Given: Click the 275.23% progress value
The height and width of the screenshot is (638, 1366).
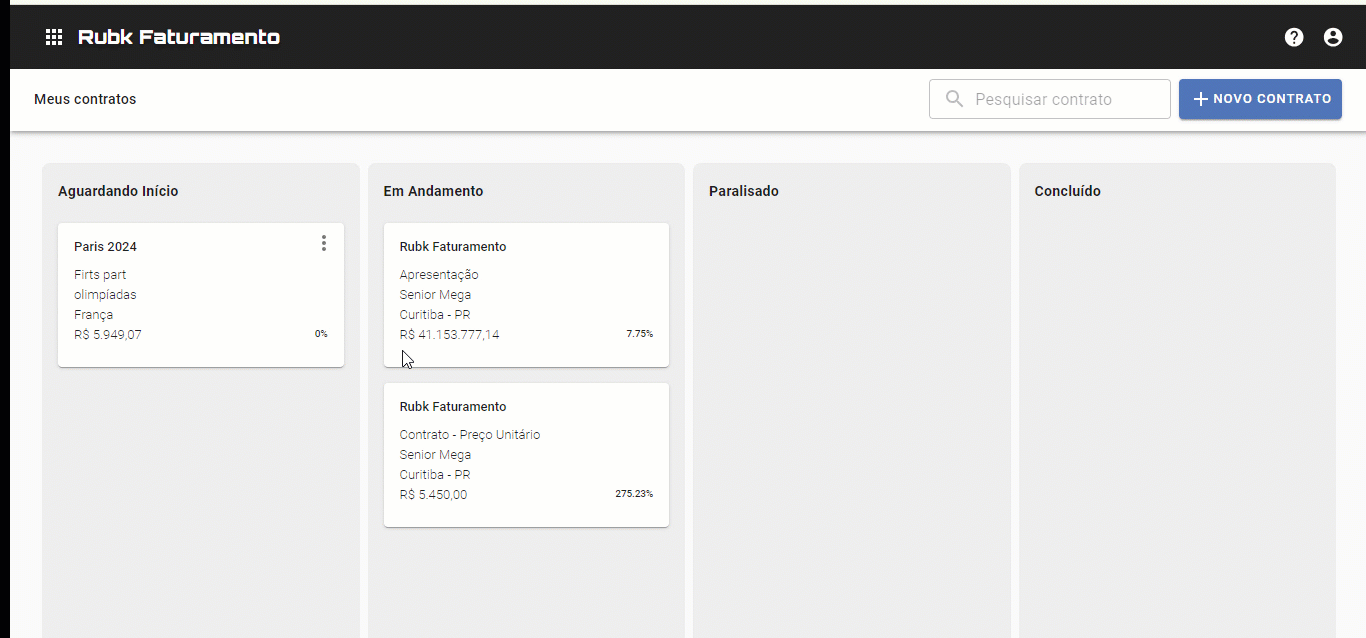Looking at the screenshot, I should coord(634,494).
